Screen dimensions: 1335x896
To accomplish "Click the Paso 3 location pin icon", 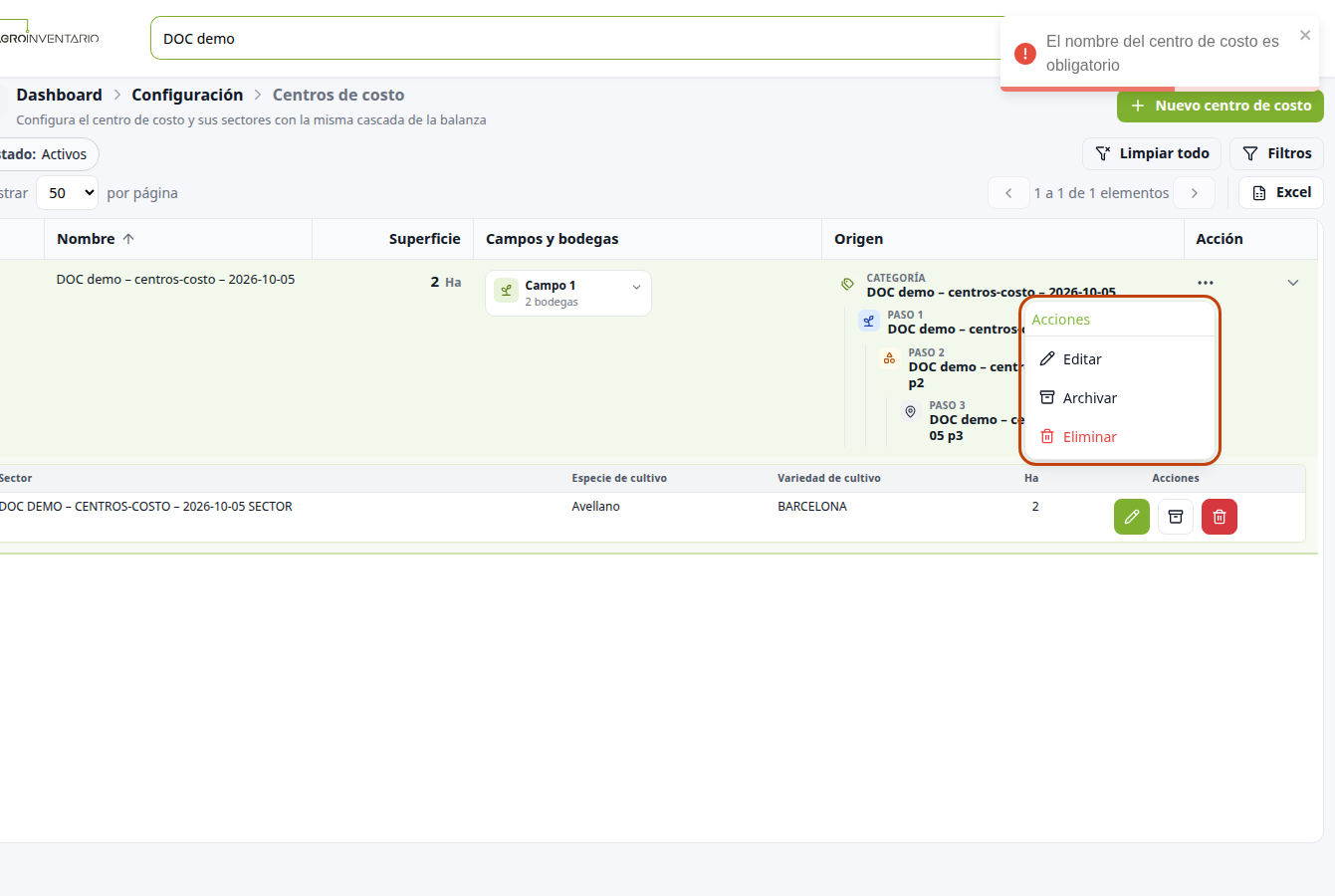I will [911, 411].
